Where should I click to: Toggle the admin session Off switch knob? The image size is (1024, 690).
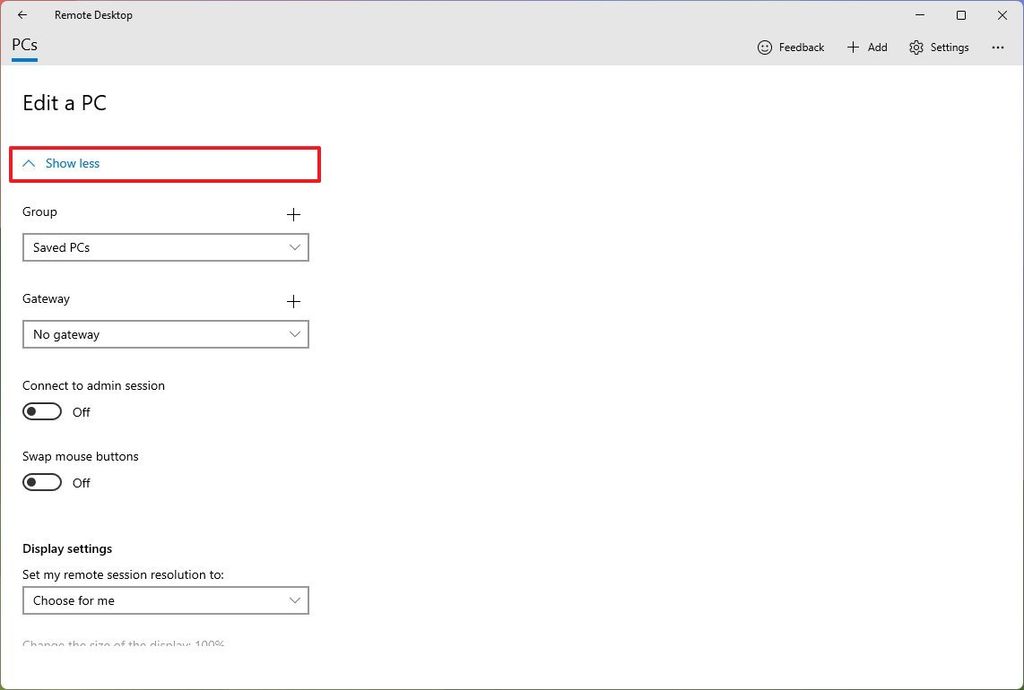click(34, 411)
